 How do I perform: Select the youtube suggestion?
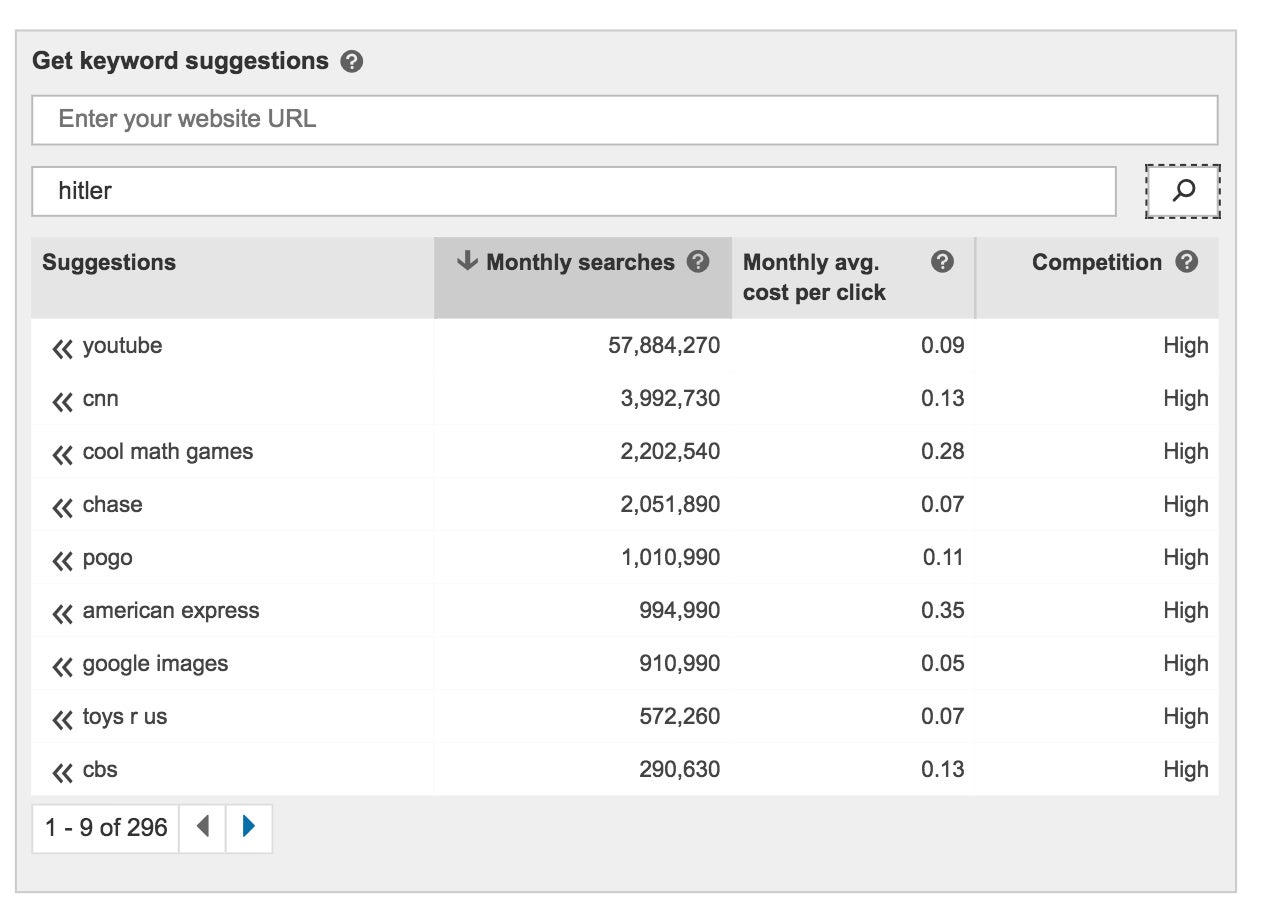click(x=122, y=346)
